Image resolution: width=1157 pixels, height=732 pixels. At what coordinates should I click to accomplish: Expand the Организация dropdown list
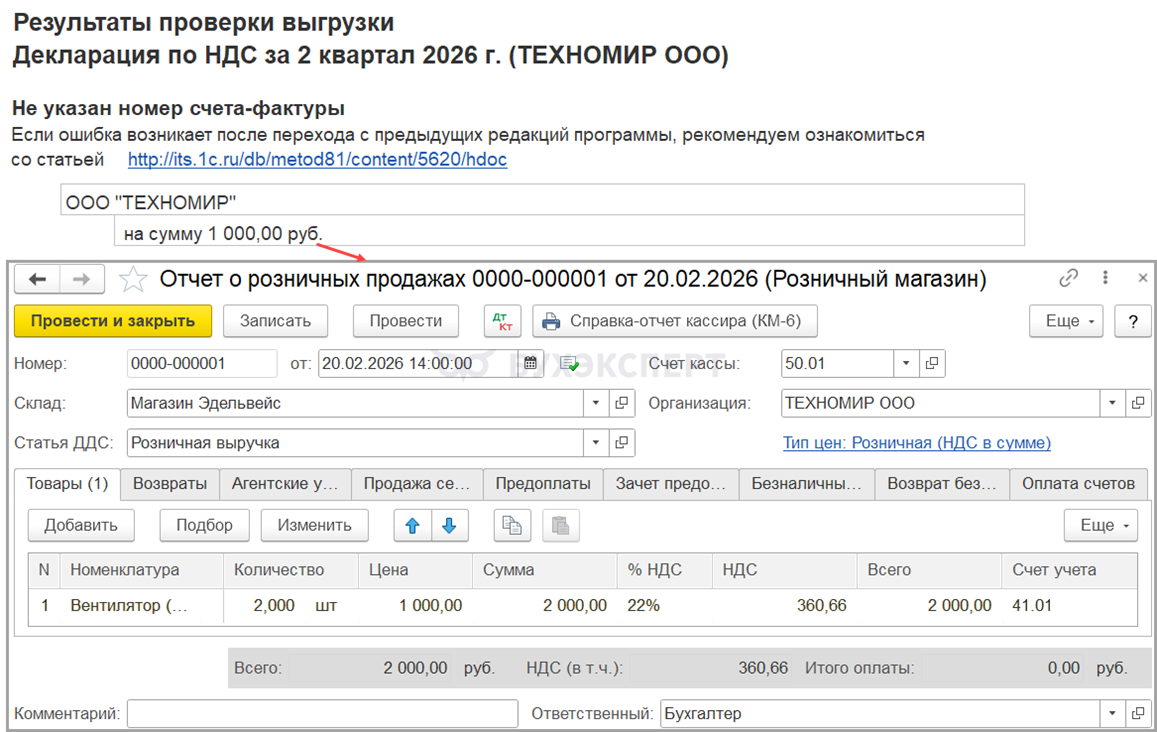coord(1113,403)
